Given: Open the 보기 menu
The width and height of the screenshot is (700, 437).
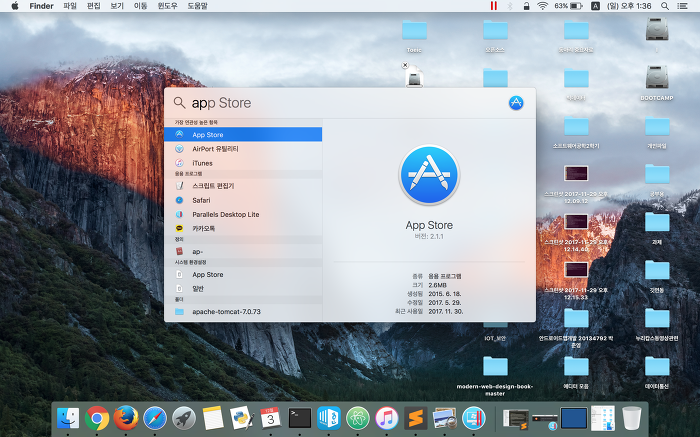Looking at the screenshot, I should pyautogui.click(x=117, y=6).
